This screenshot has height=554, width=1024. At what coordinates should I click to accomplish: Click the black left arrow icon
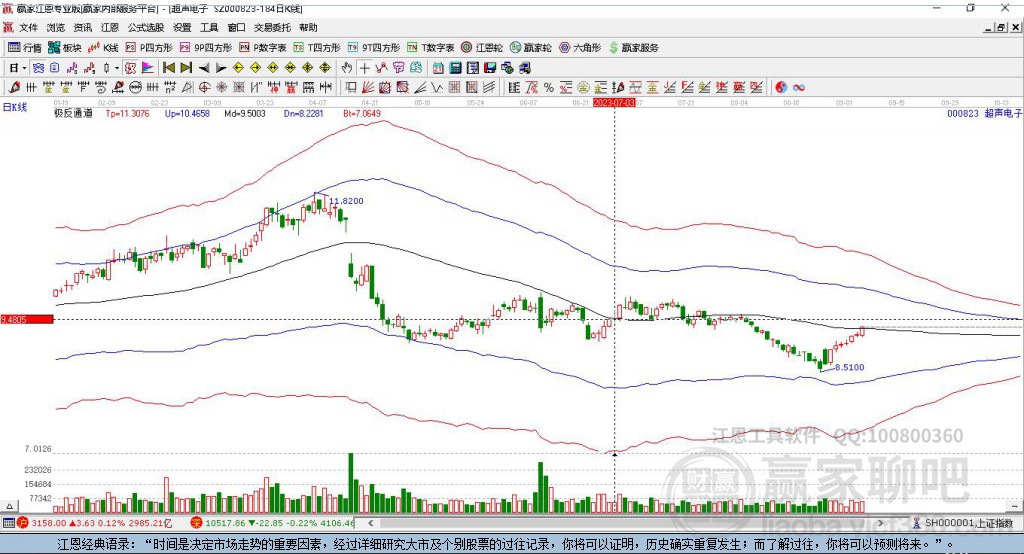click(x=204, y=68)
